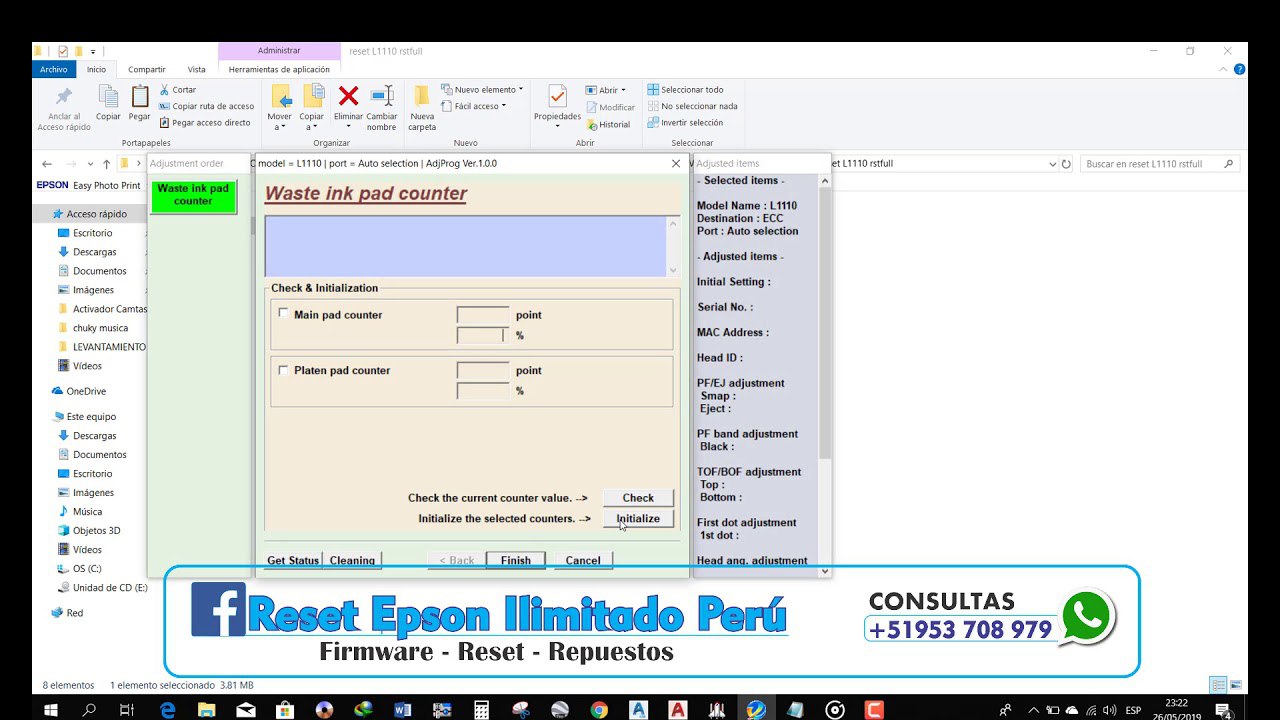Click Explorer back arrow navigation

pyautogui.click(x=47, y=164)
